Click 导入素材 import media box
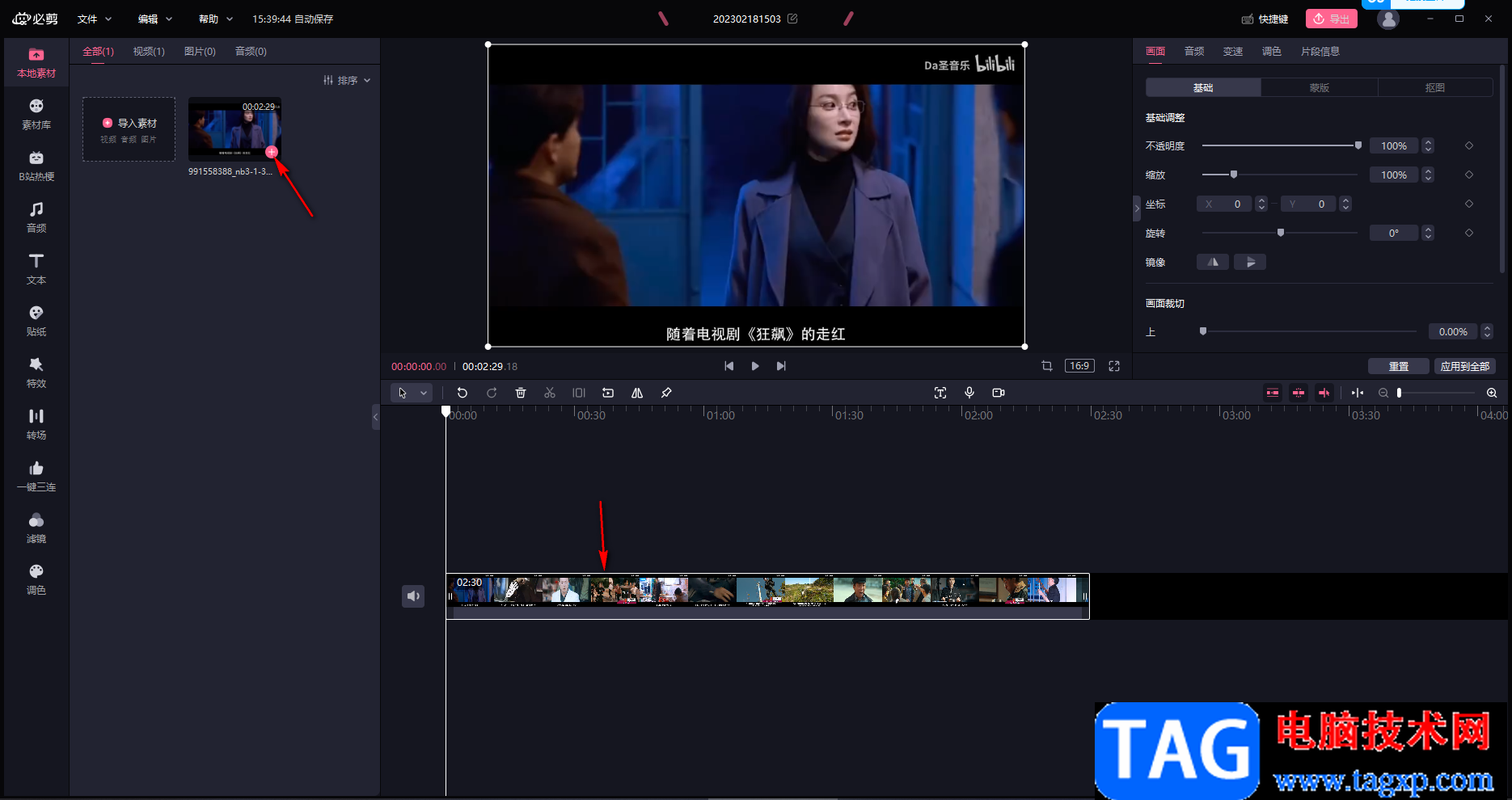Screen dimensions: 1512x800 pyautogui.click(x=129, y=129)
